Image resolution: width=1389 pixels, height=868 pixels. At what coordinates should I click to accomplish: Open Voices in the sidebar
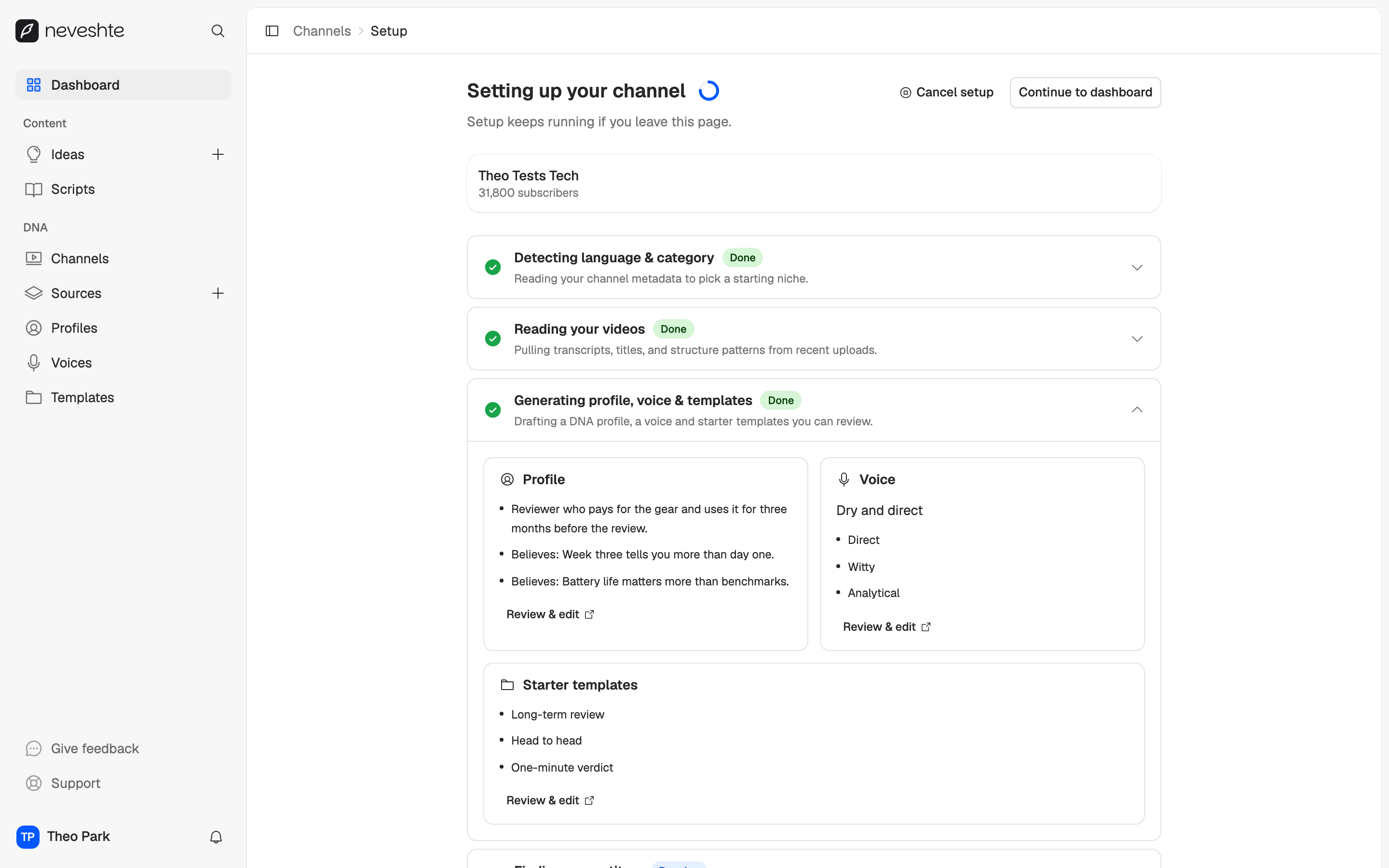[123, 363]
